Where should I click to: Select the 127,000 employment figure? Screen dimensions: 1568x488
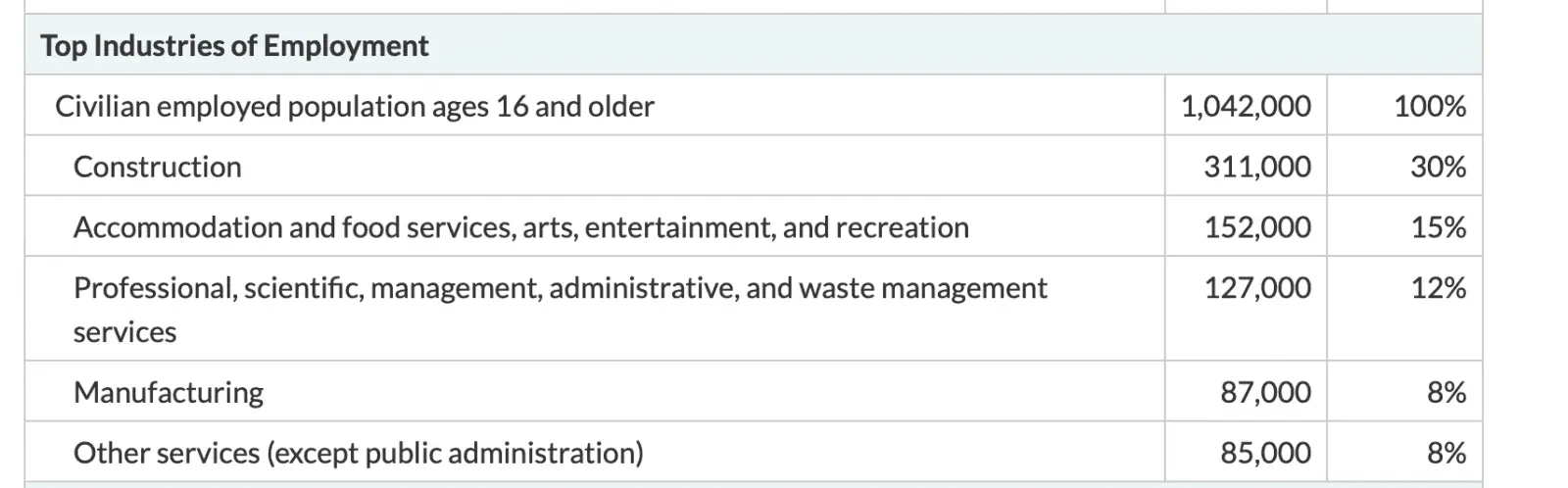pyautogui.click(x=1257, y=288)
